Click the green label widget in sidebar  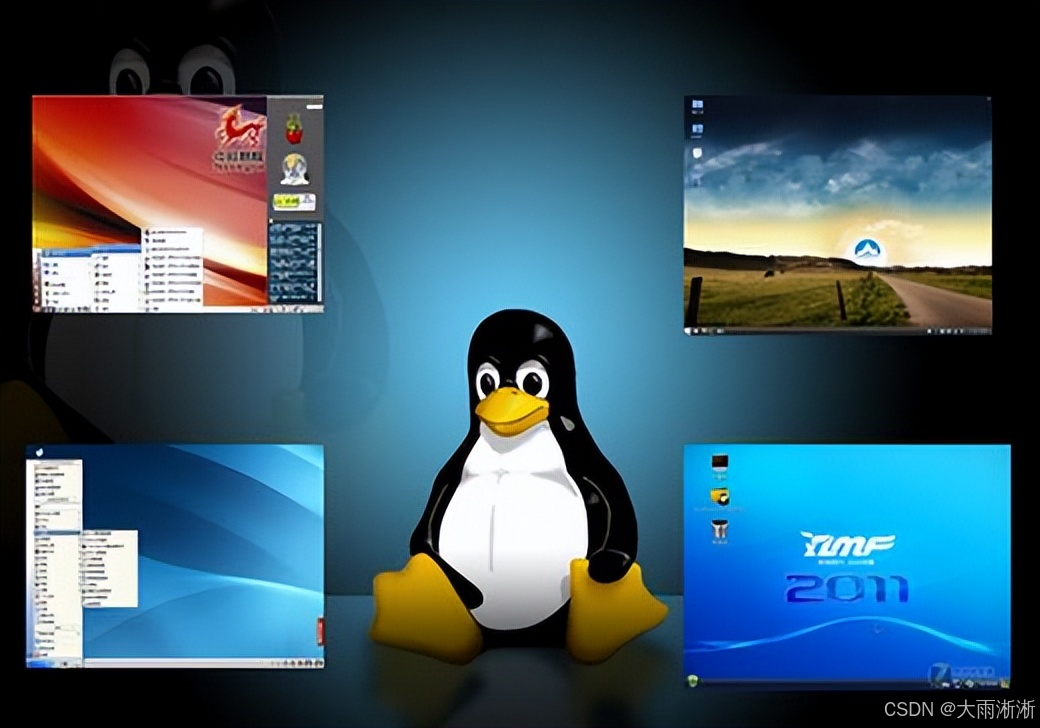coord(294,202)
